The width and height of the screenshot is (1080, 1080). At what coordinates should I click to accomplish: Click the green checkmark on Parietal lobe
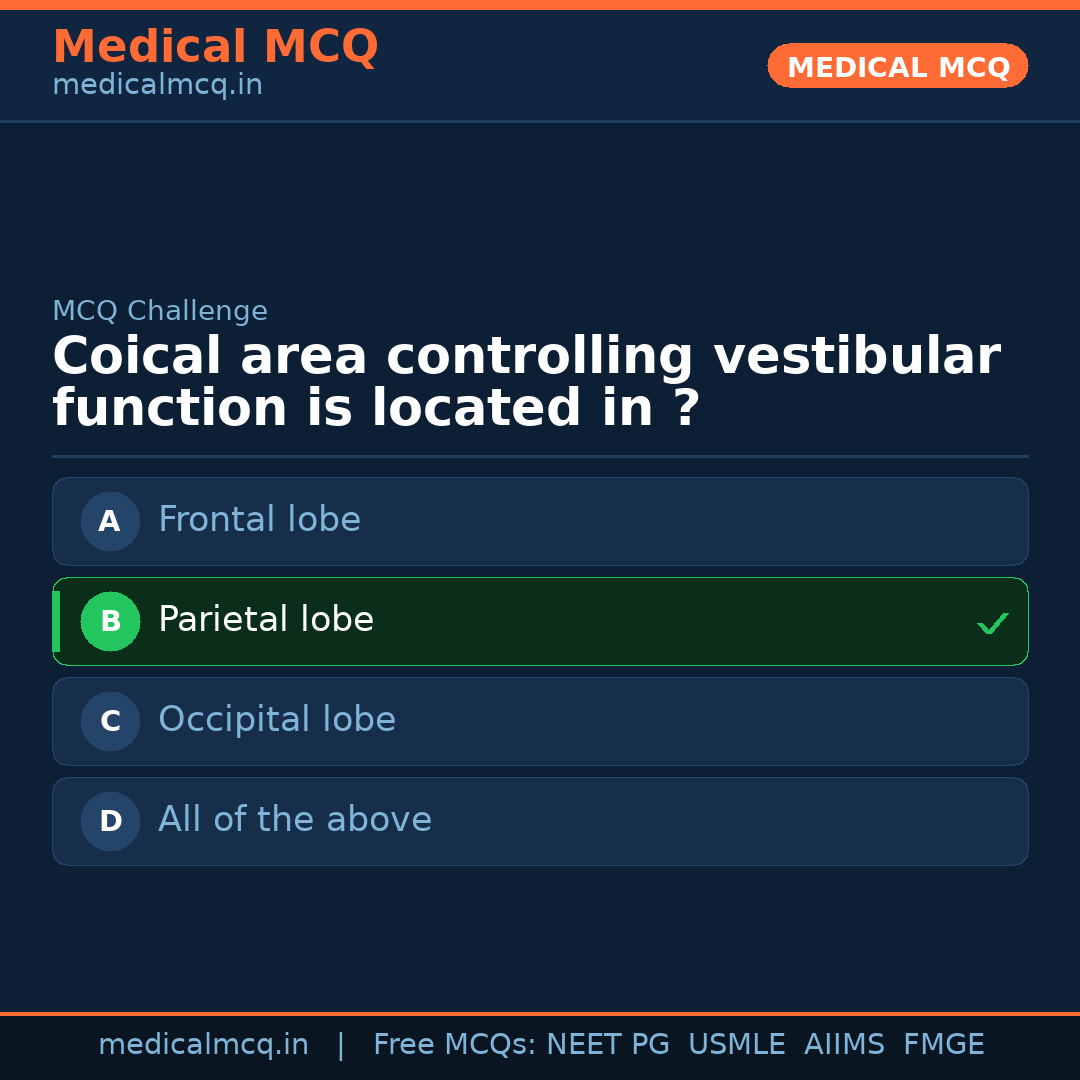pos(992,624)
